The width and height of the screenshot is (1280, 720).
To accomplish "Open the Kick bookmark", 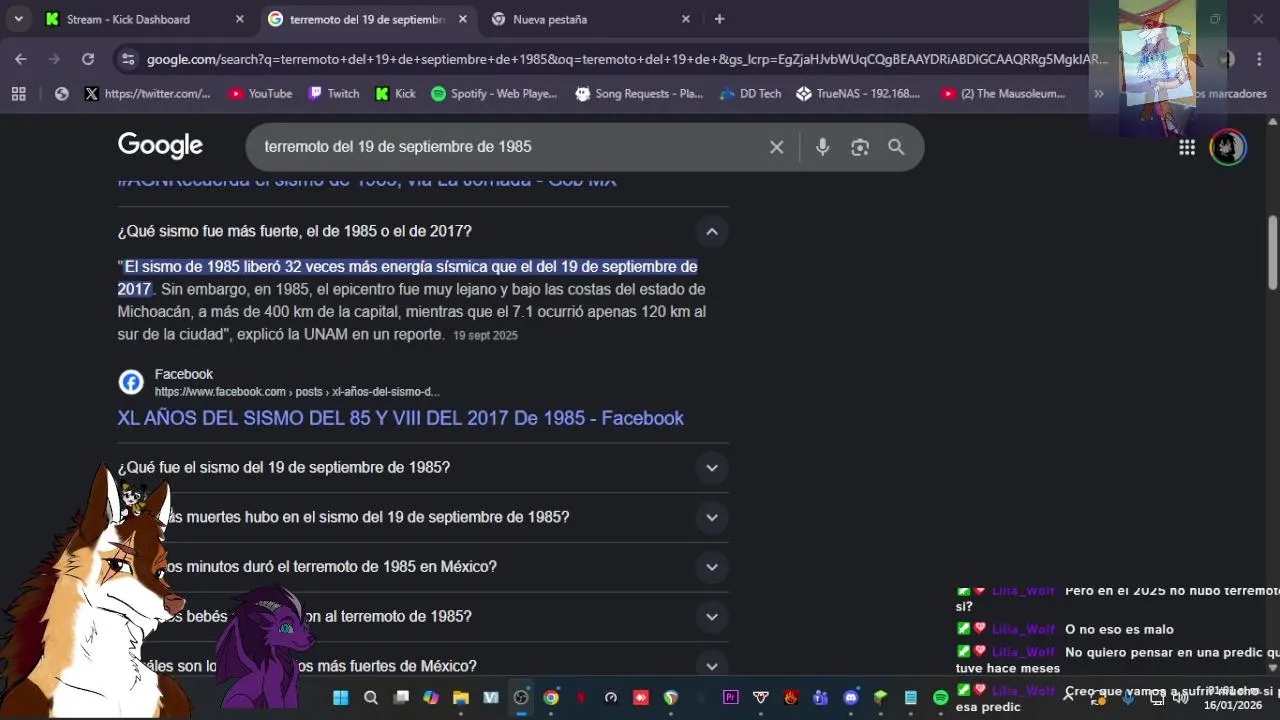I will coord(395,93).
